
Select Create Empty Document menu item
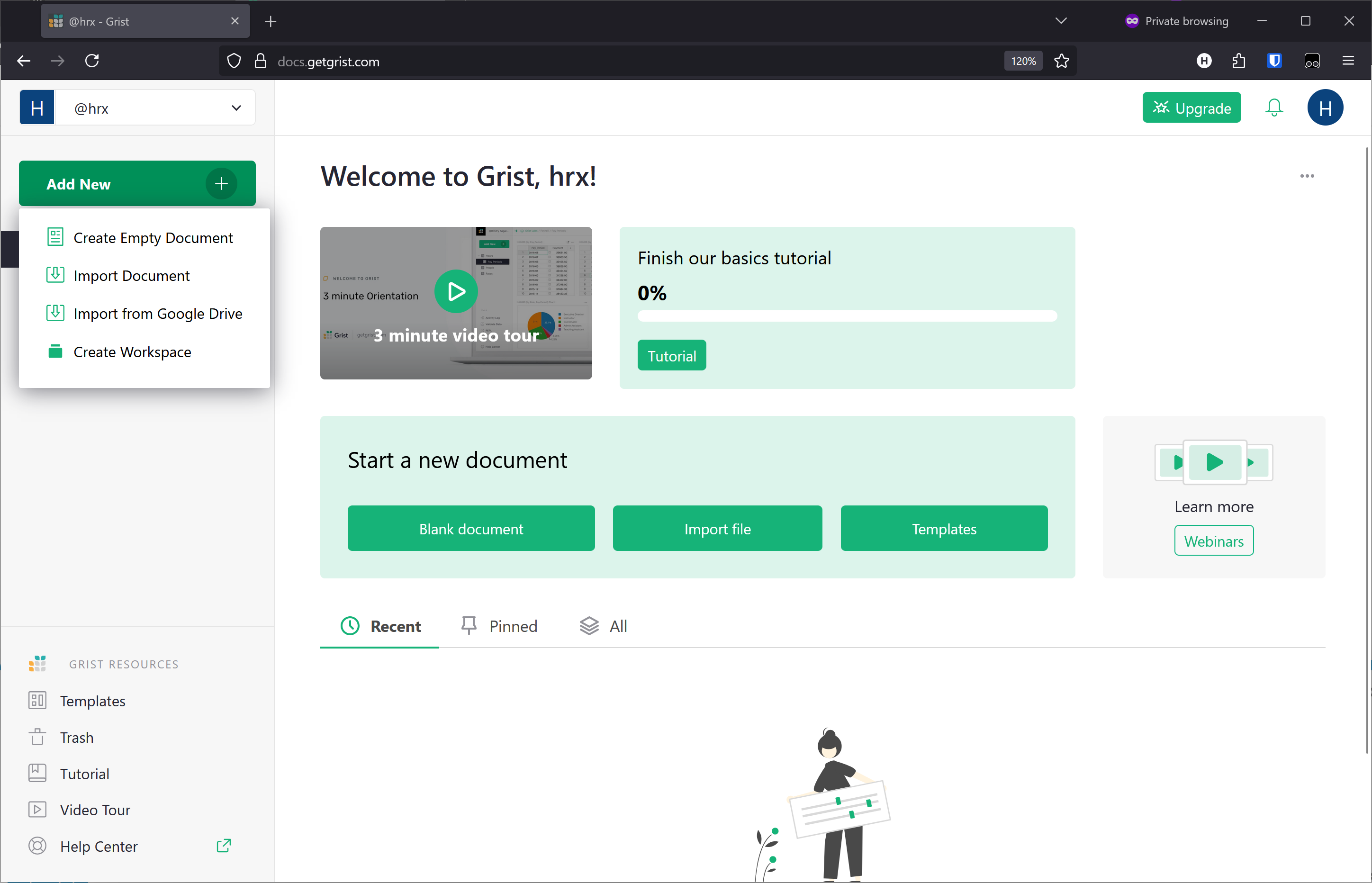pyautogui.click(x=153, y=238)
